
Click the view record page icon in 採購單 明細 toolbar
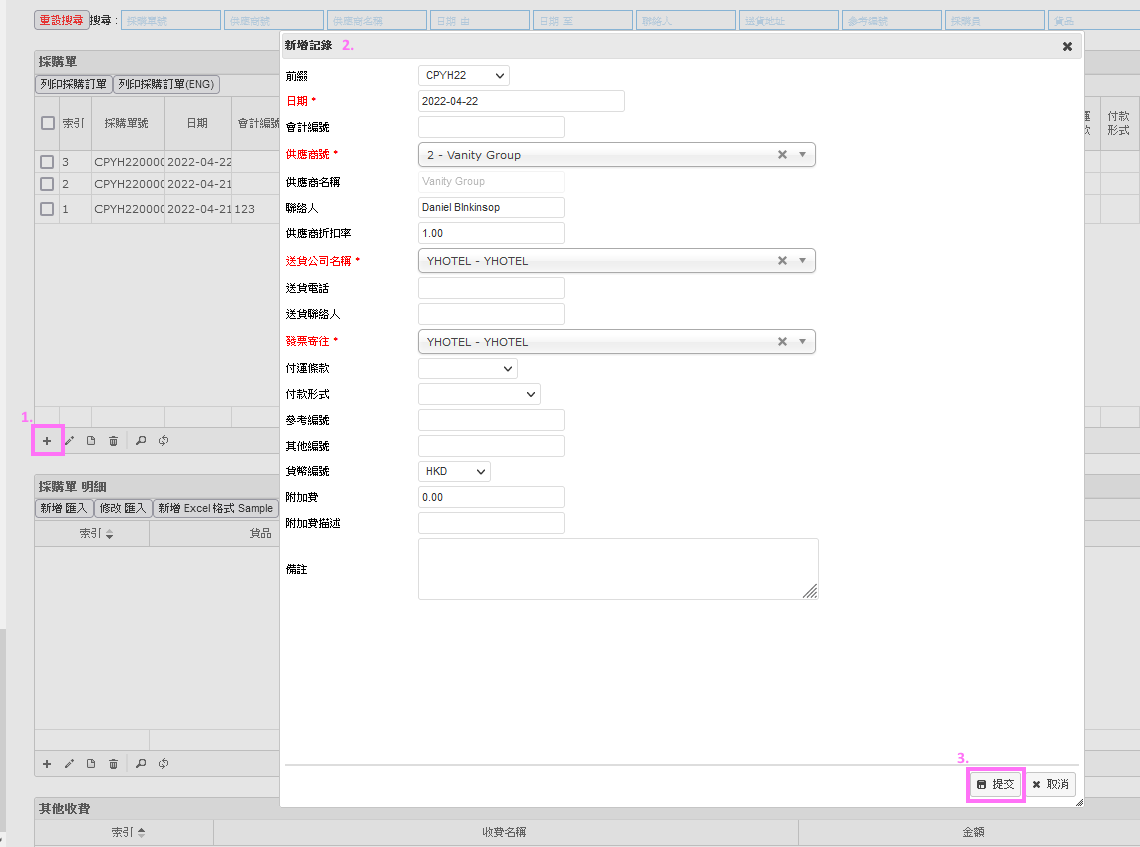(91, 764)
